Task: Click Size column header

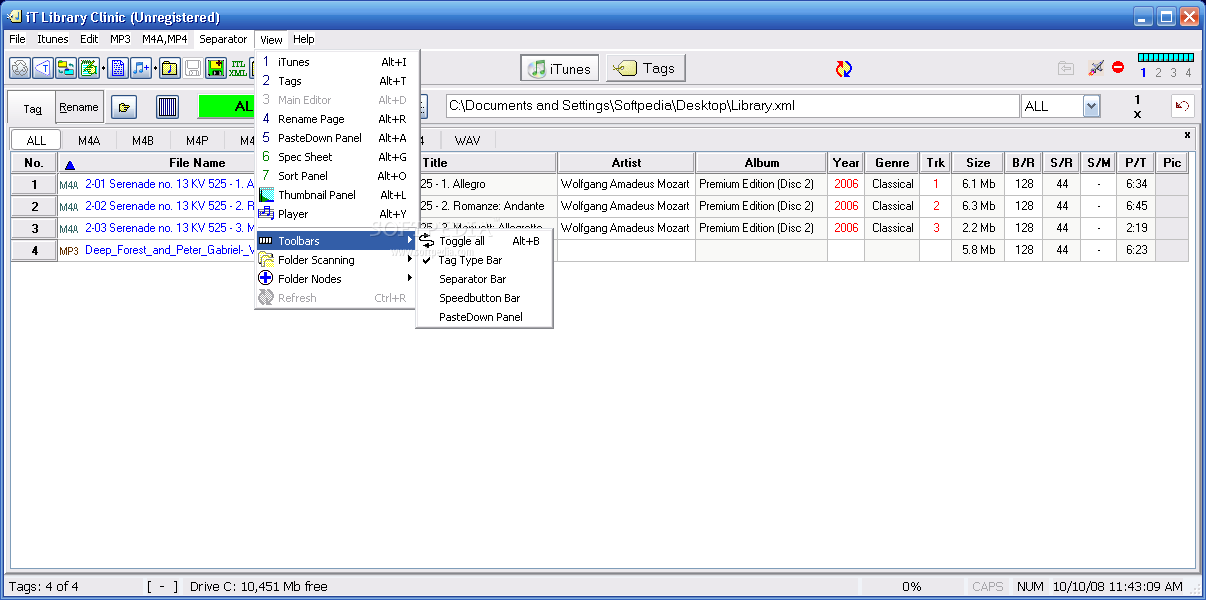Action: click(978, 163)
